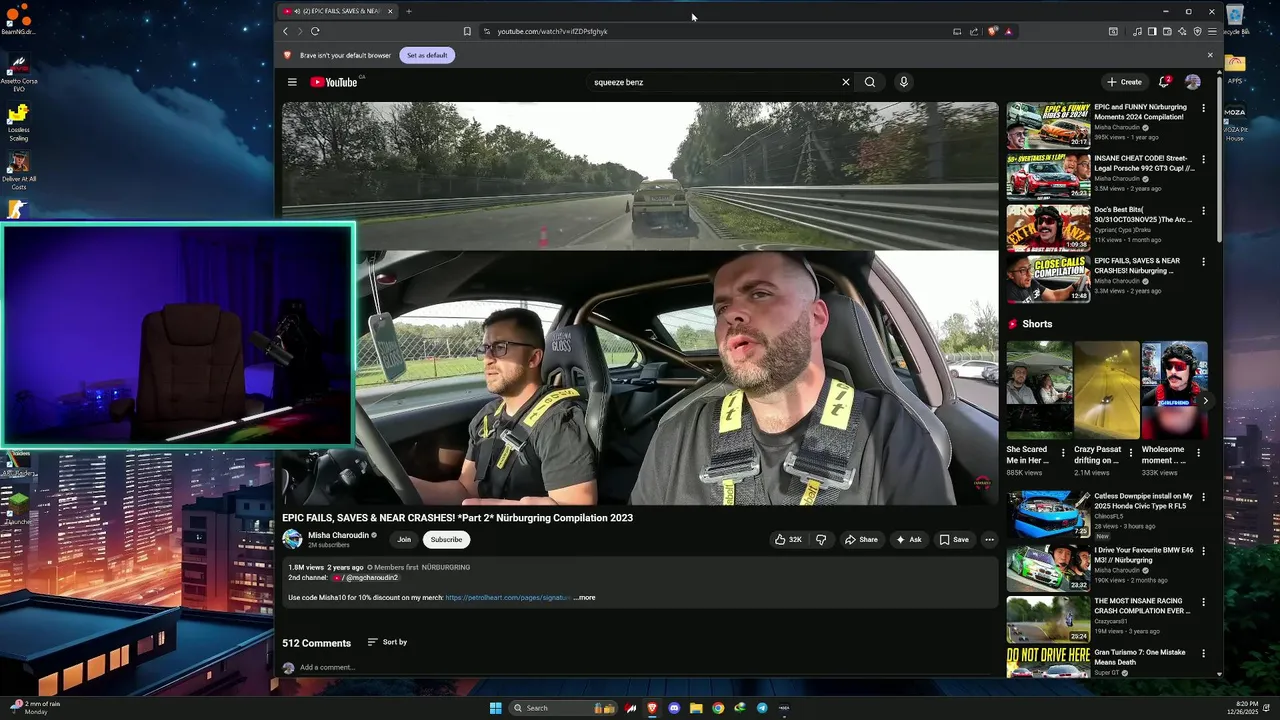Screen dimensions: 1280x720
Task: Run search with the magnifier button
Action: (x=870, y=82)
